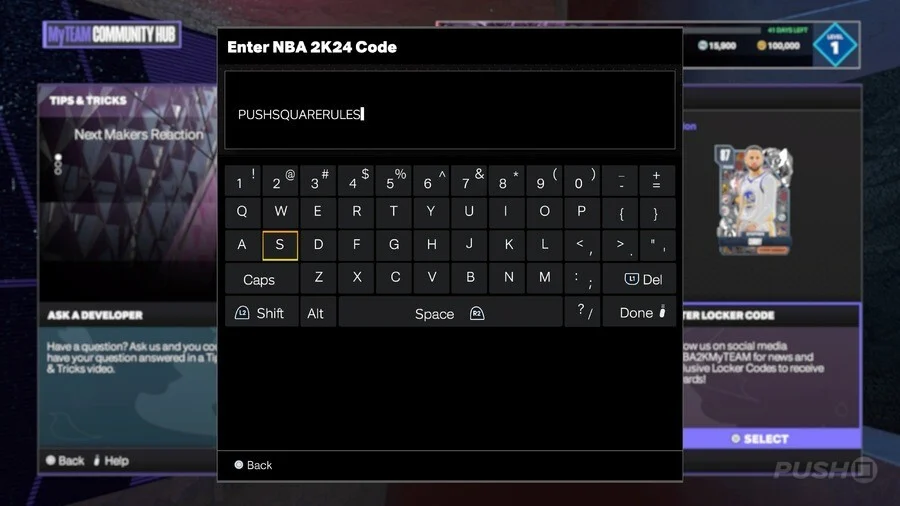Image resolution: width=900 pixels, height=506 pixels.
Task: Click the Back option in code dialog
Action: coord(253,465)
